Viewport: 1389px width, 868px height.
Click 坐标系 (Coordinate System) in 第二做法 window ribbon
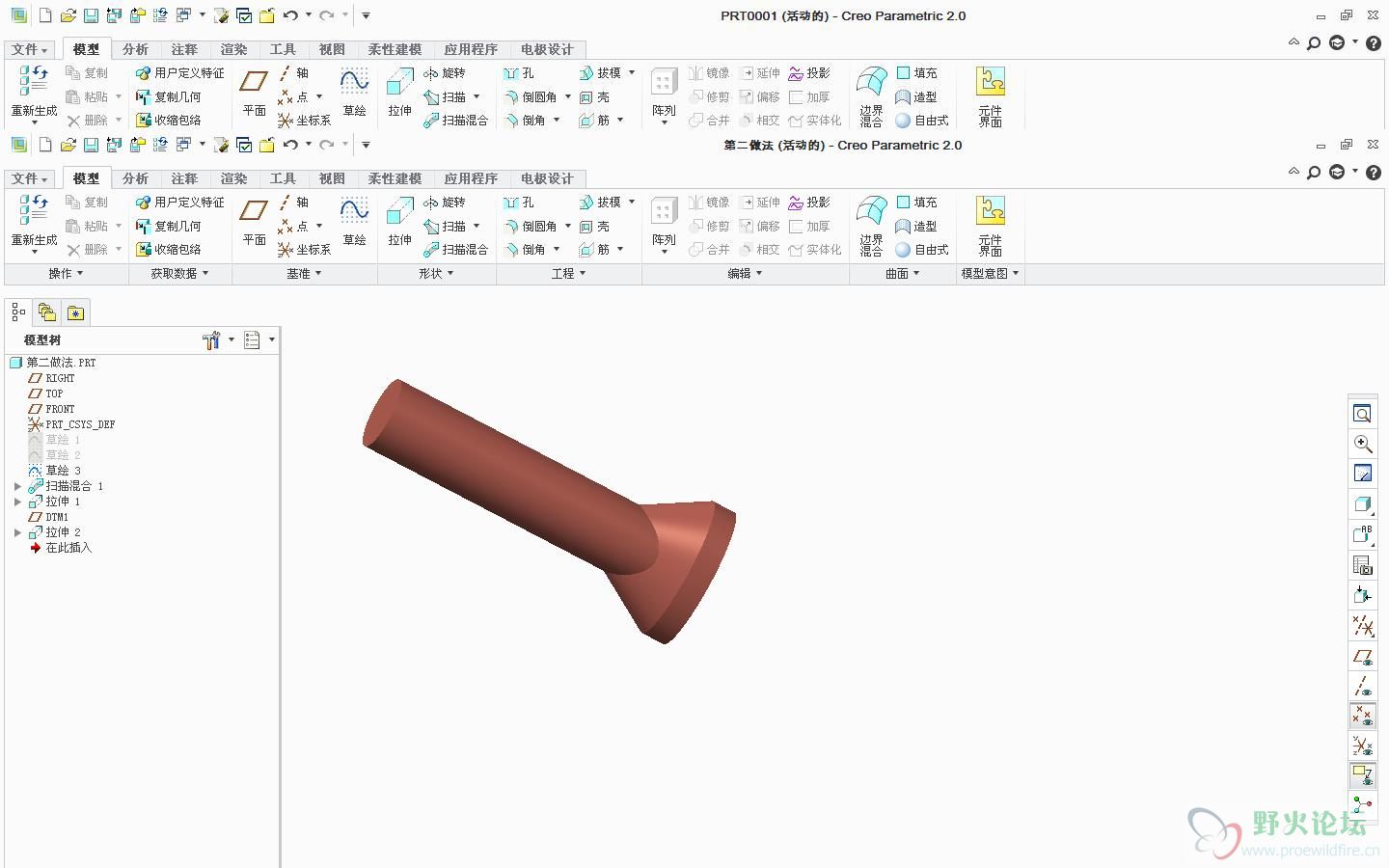point(304,249)
